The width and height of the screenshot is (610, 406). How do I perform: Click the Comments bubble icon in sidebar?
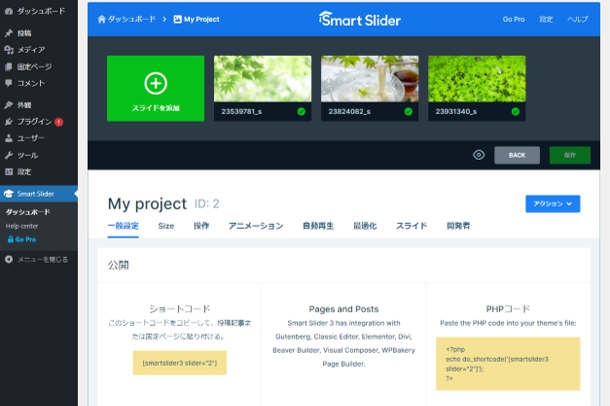click(x=9, y=83)
